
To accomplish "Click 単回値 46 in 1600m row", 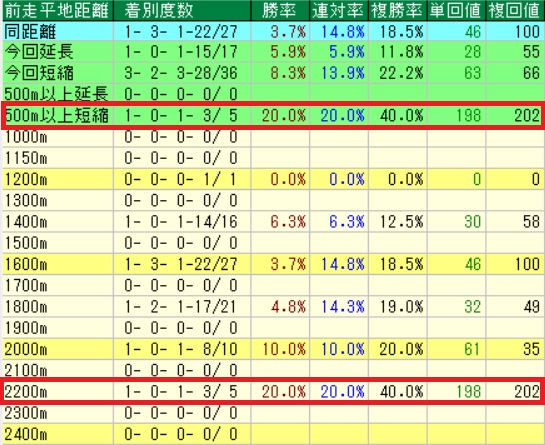I will (472, 264).
